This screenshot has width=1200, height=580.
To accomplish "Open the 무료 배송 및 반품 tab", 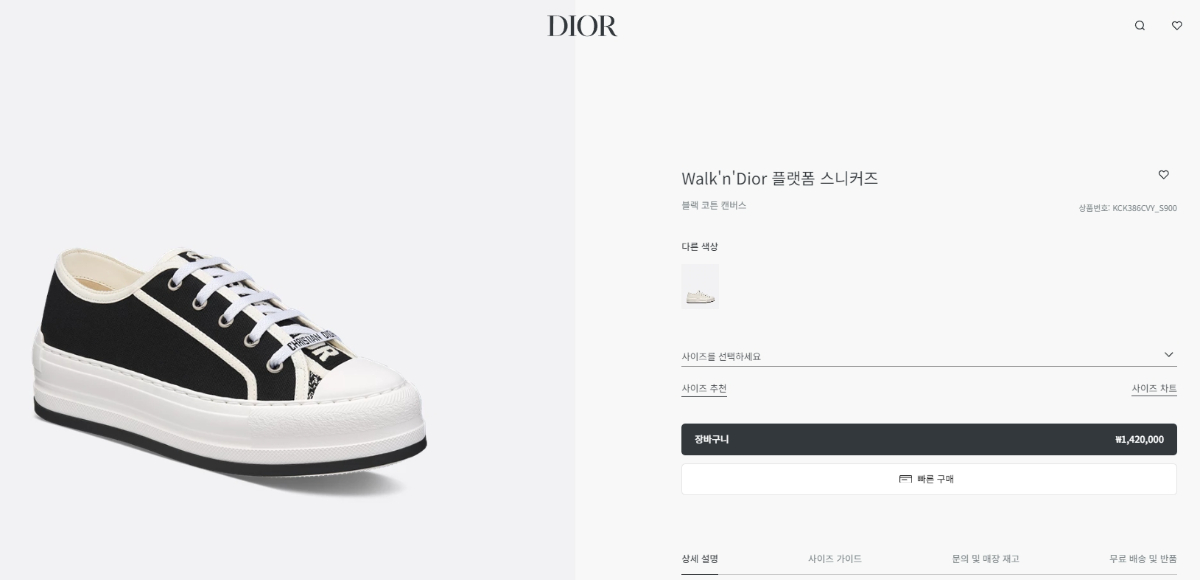I will (x=1143, y=559).
